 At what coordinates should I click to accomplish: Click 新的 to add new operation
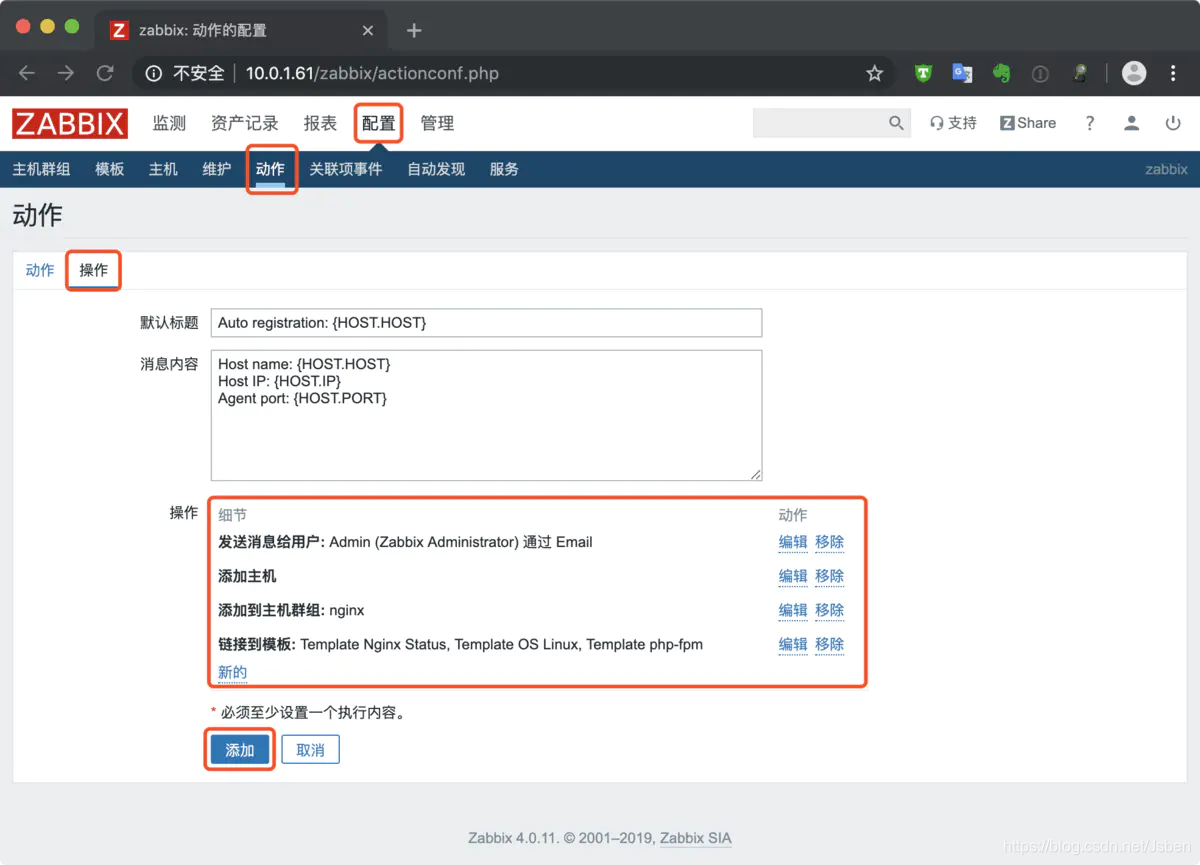tap(232, 672)
